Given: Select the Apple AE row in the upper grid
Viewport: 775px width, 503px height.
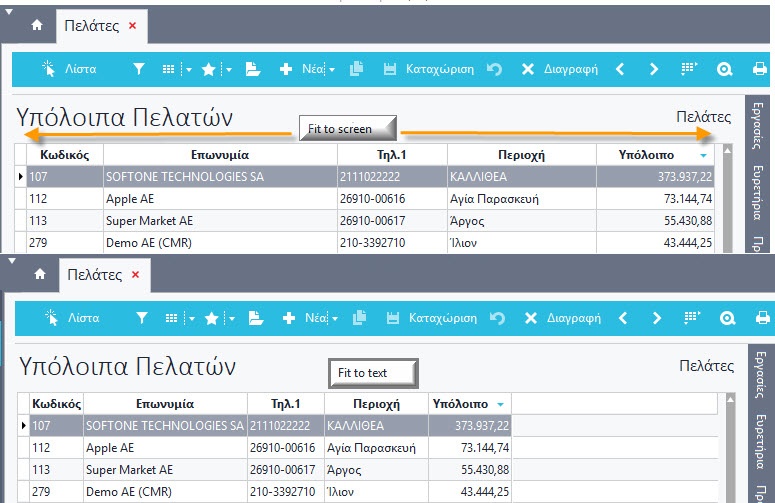Looking at the screenshot, I should (220, 198).
